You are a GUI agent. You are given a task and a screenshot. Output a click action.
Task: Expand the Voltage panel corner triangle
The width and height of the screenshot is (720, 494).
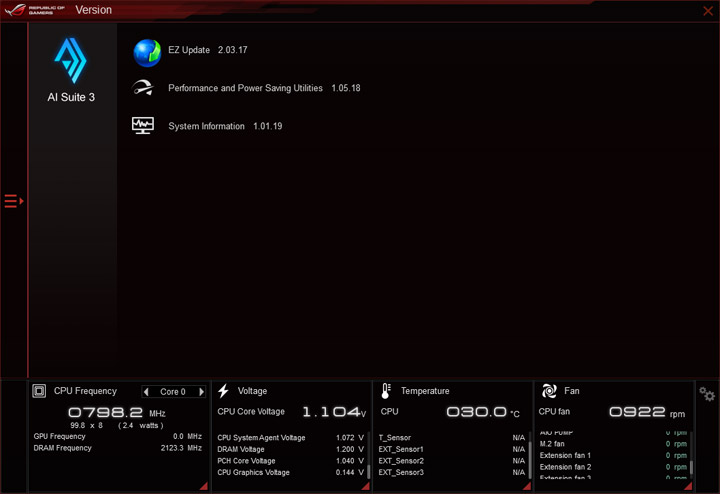(366, 486)
